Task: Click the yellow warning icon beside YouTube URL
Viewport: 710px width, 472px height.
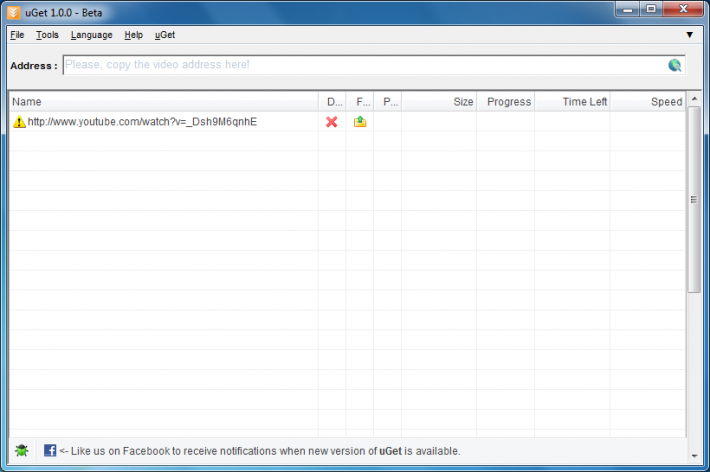Action: [x=19, y=121]
